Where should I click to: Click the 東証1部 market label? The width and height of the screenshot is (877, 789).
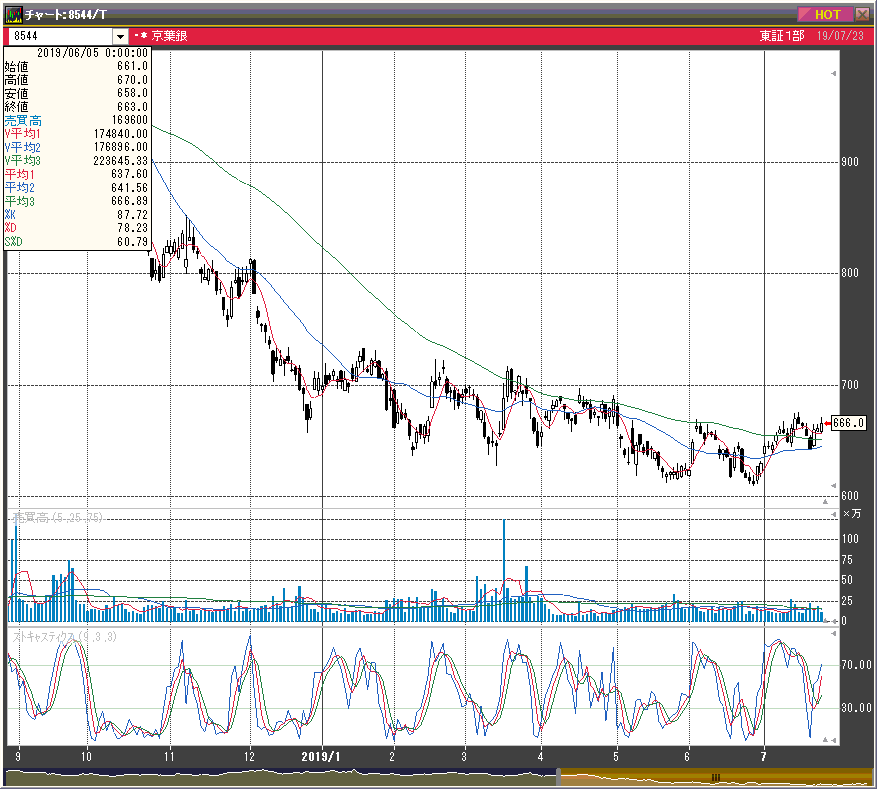[x=781, y=36]
